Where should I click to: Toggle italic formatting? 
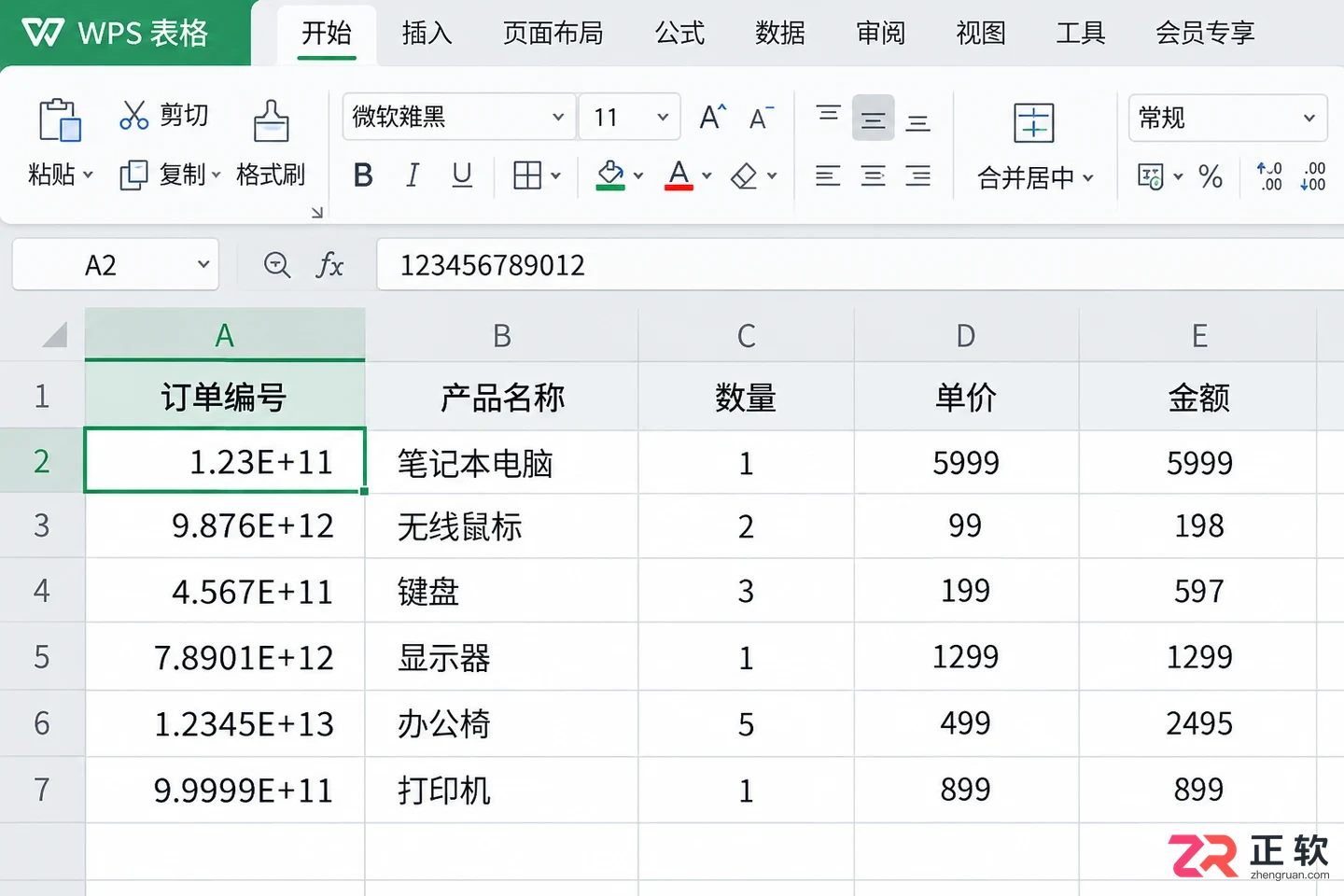413,175
